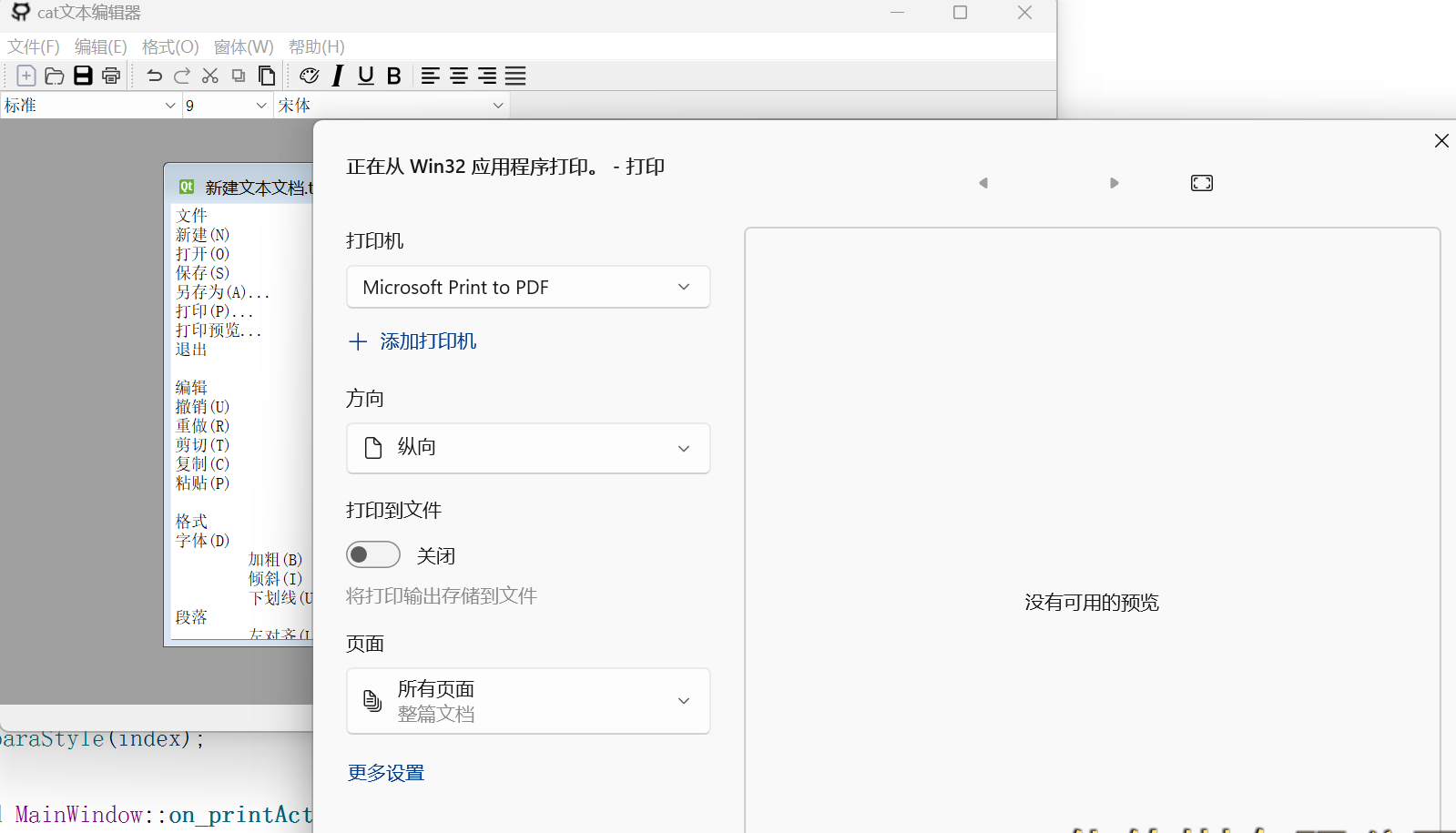The image size is (1456, 833).
Task: Close the print dialog
Action: point(1441,140)
